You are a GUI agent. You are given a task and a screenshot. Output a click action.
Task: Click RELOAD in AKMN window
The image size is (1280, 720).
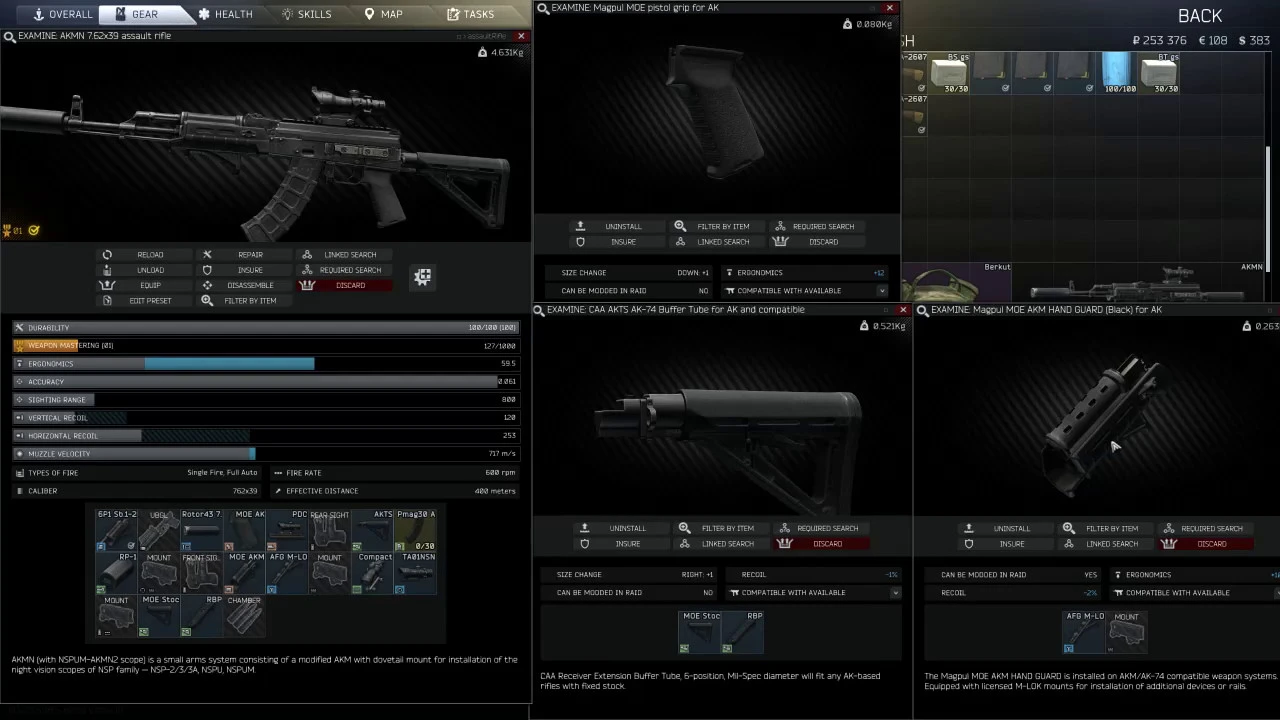click(x=142, y=255)
